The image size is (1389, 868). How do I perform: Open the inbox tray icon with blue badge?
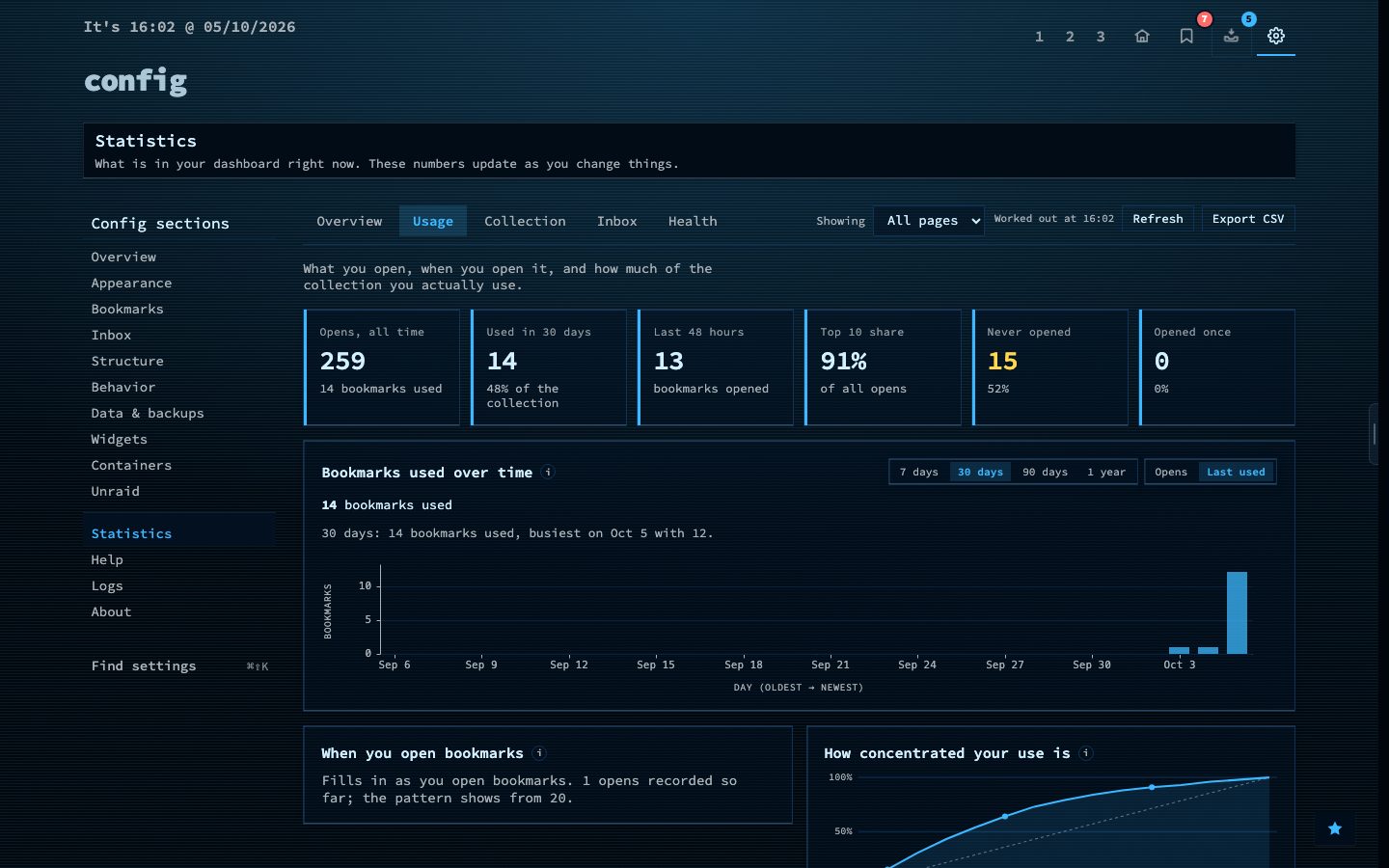(1231, 36)
